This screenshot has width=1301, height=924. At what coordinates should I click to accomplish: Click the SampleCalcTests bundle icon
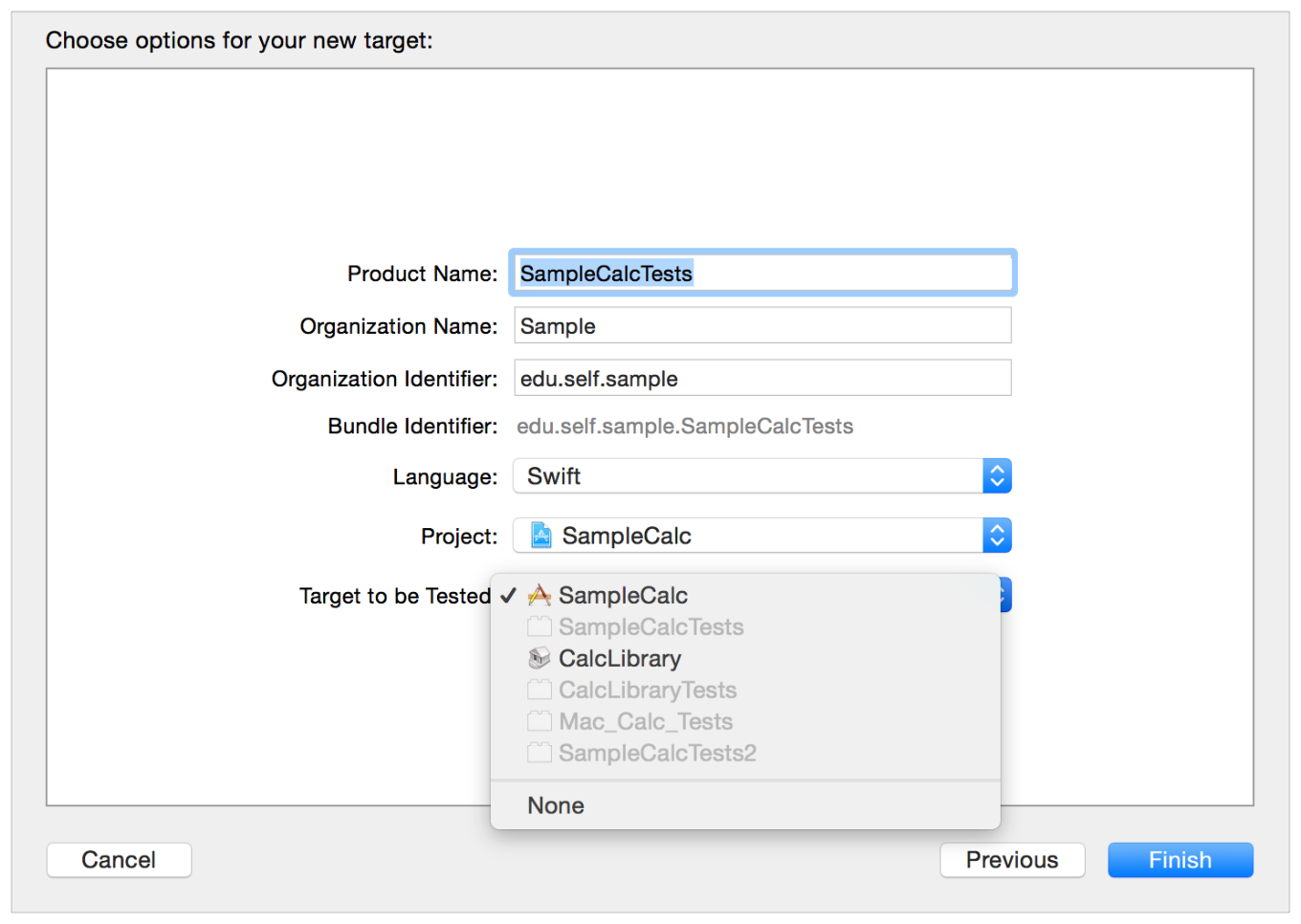coord(540,627)
